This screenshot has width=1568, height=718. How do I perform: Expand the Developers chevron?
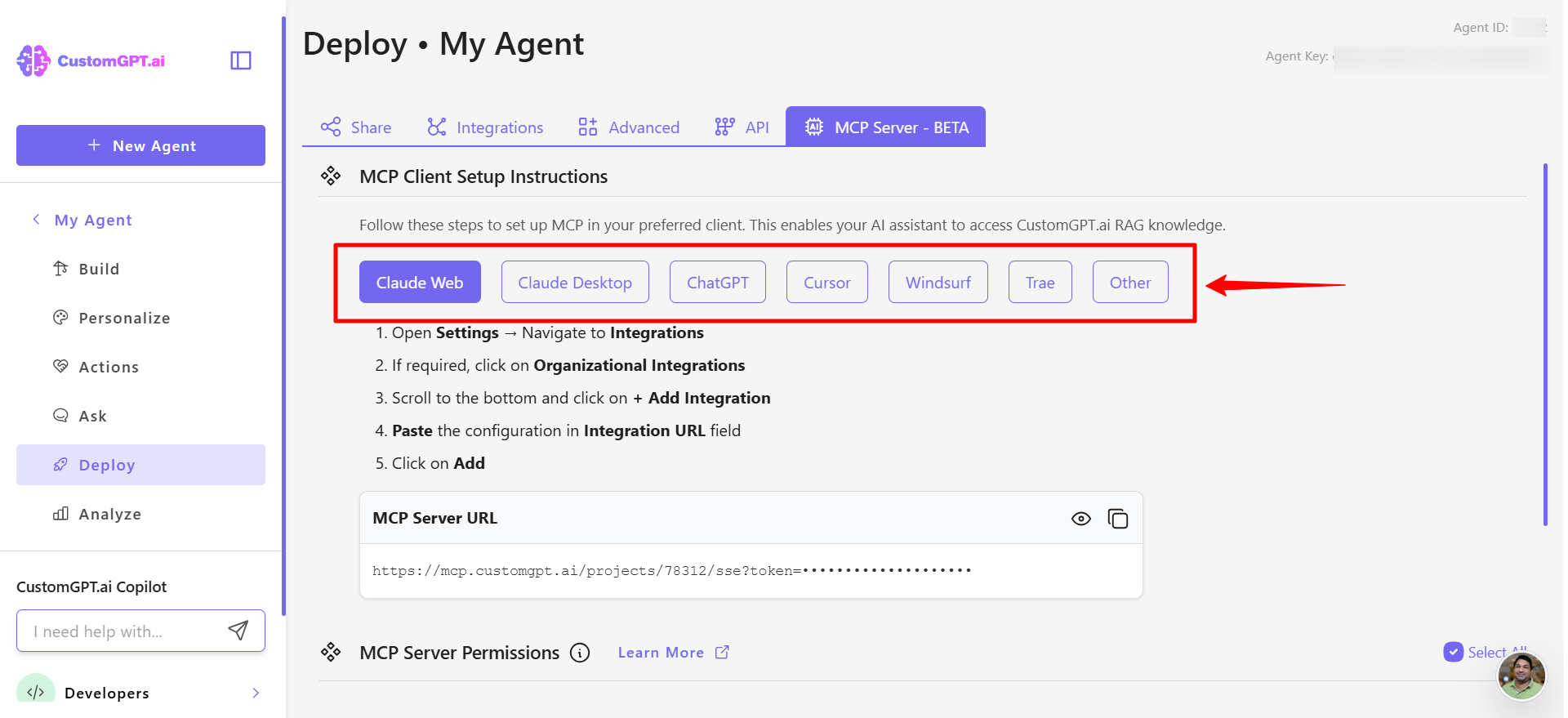(256, 693)
